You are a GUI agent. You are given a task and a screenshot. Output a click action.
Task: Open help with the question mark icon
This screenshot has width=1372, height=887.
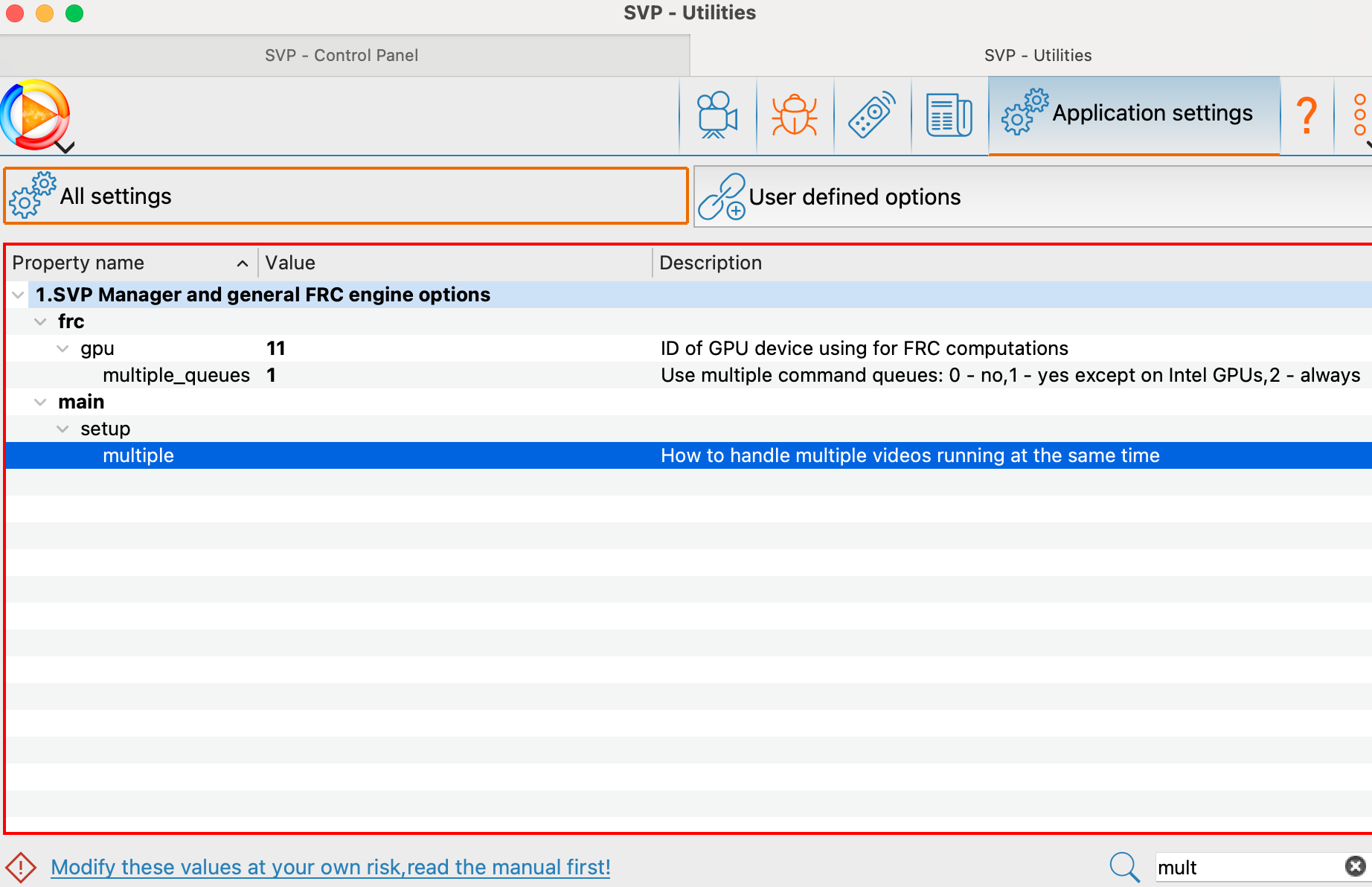(1306, 115)
